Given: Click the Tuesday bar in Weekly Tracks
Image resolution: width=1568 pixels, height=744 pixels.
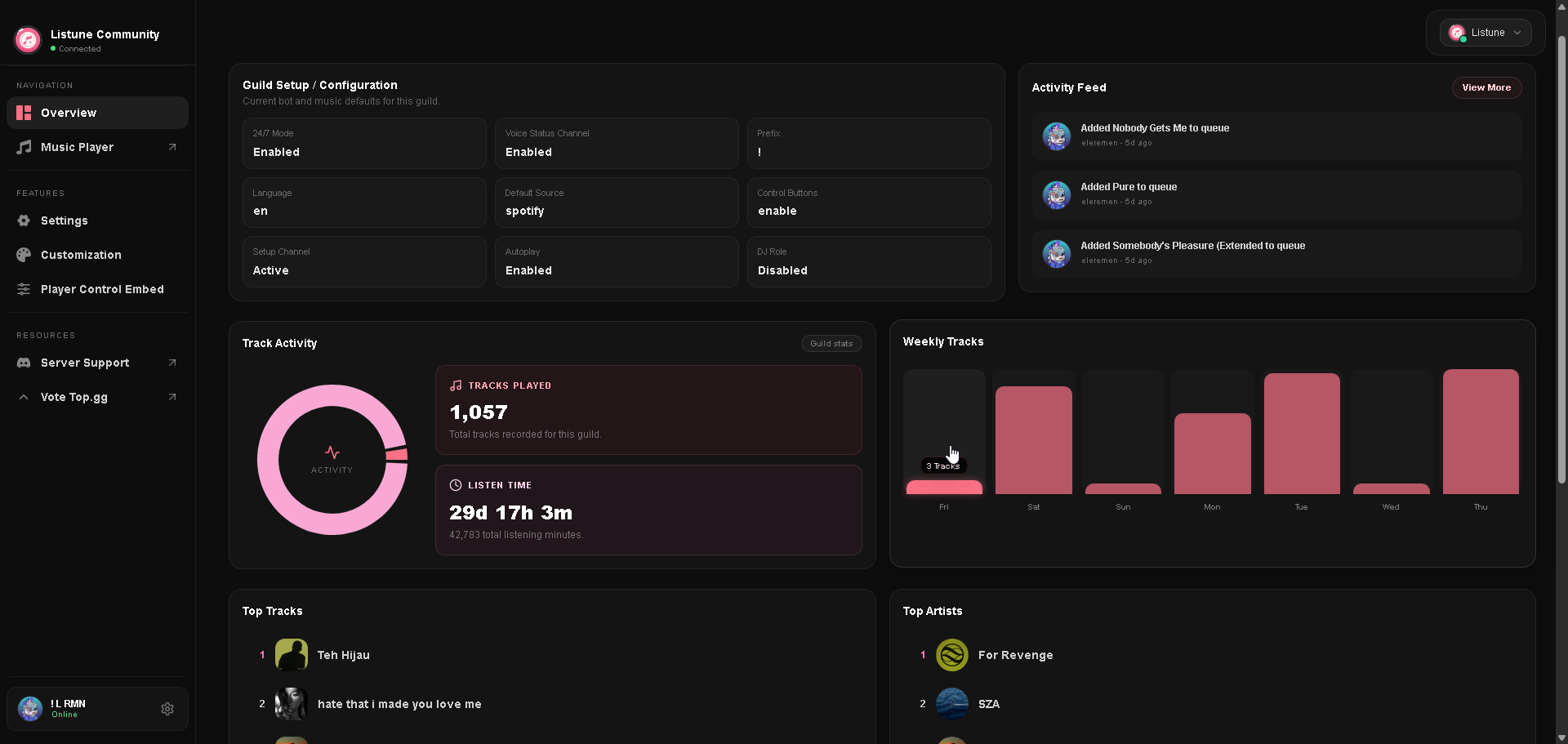Looking at the screenshot, I should point(1302,434).
